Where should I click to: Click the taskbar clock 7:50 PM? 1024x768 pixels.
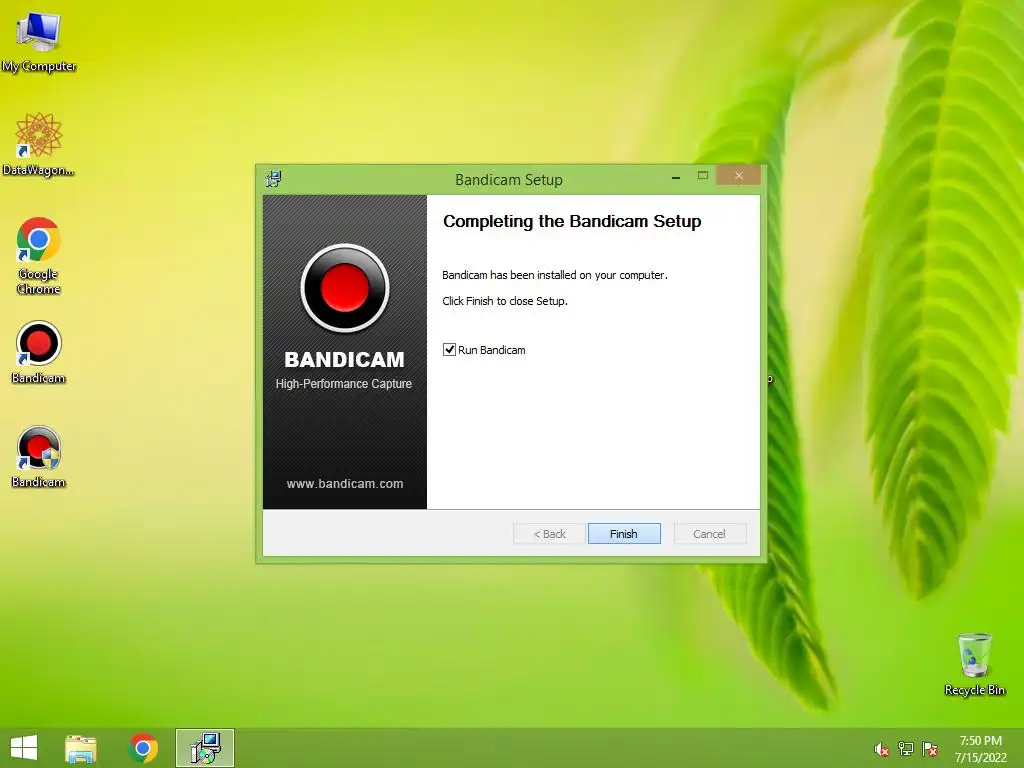pos(980,741)
